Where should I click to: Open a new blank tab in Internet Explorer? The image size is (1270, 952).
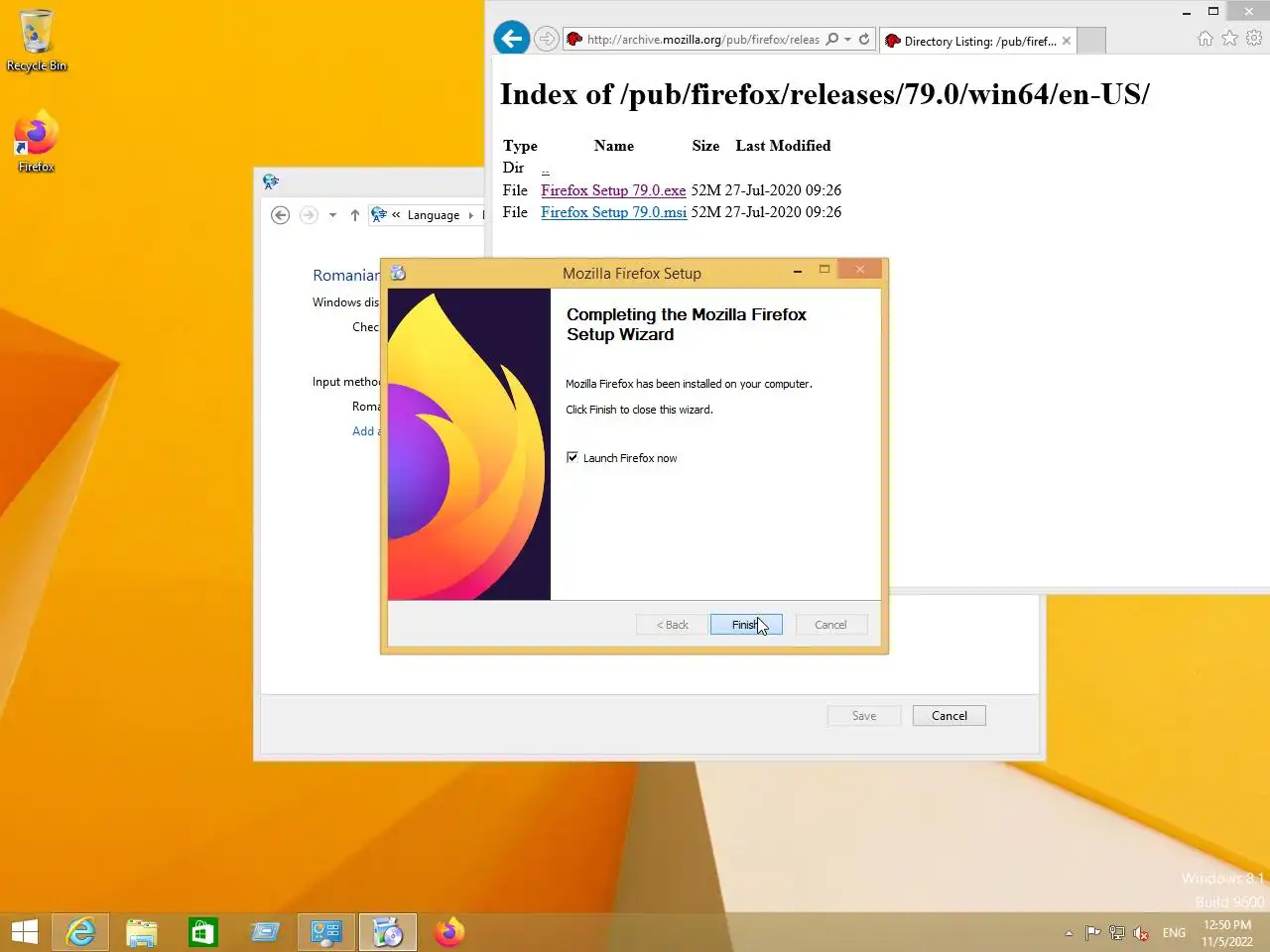(1091, 41)
